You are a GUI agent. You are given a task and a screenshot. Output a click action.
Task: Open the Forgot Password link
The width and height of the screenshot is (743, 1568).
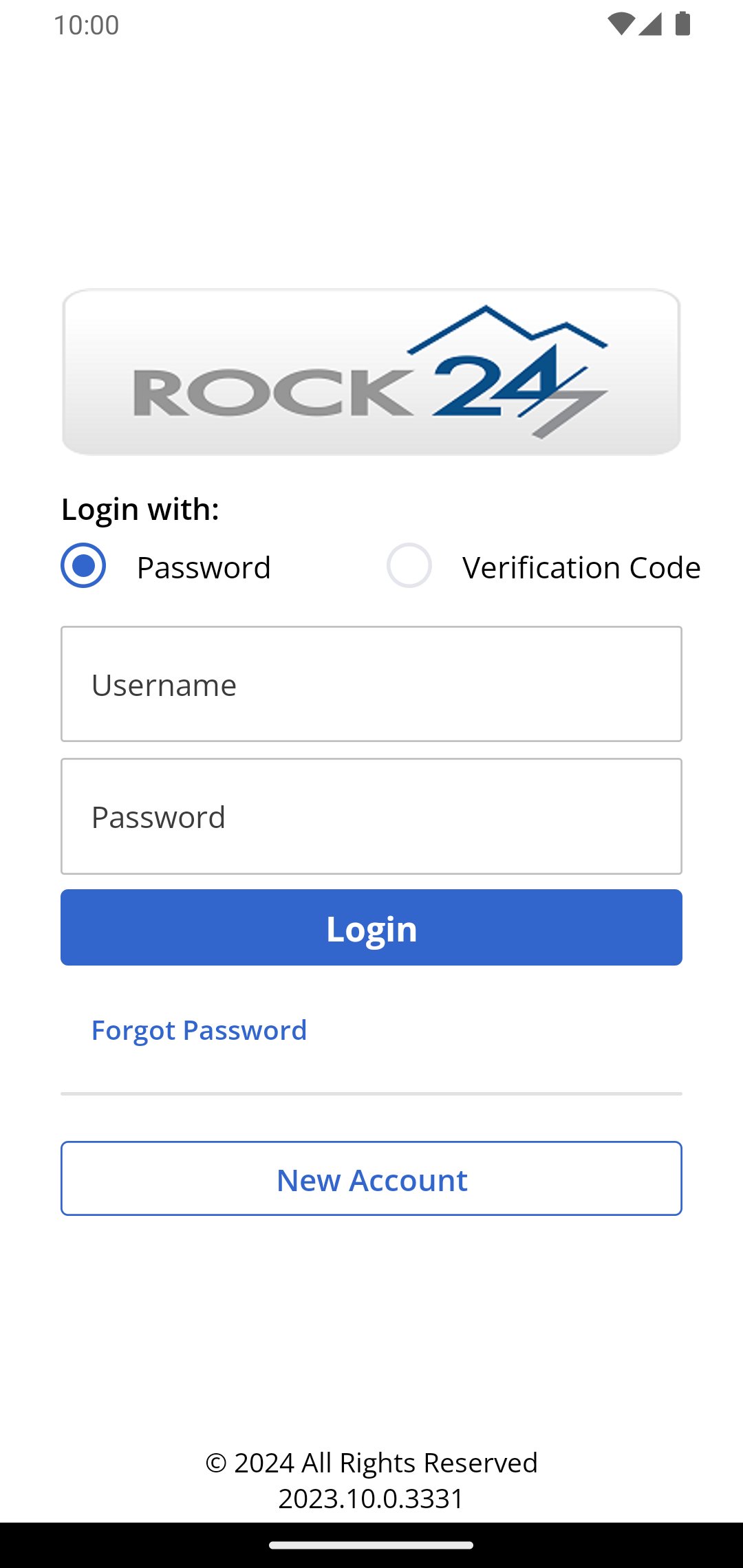coord(199,1030)
